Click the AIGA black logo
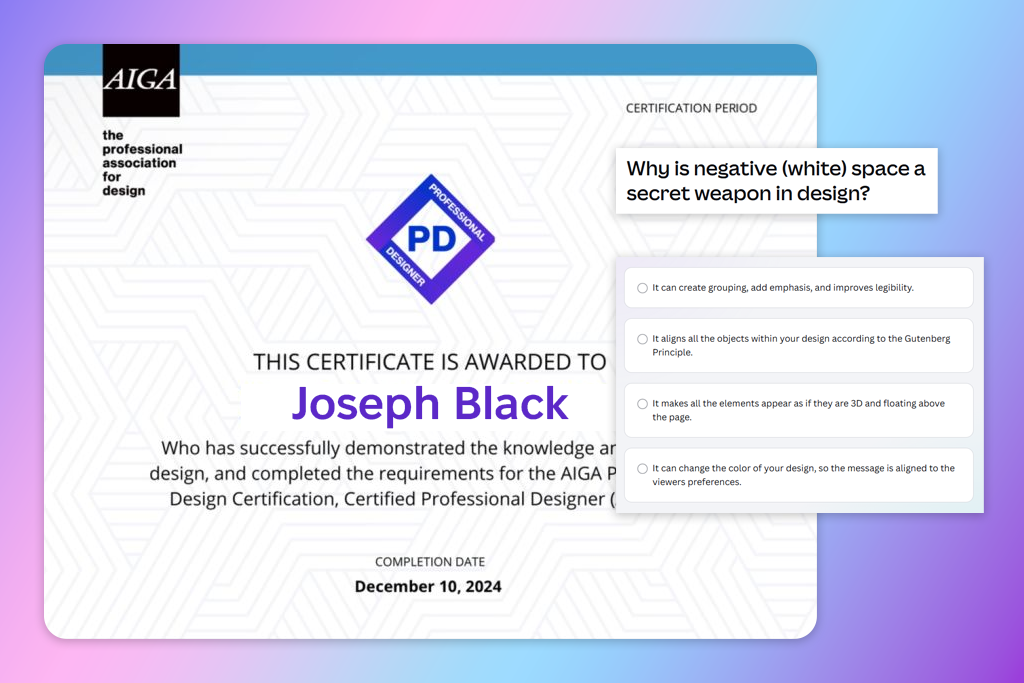This screenshot has width=1024, height=683. (141, 80)
